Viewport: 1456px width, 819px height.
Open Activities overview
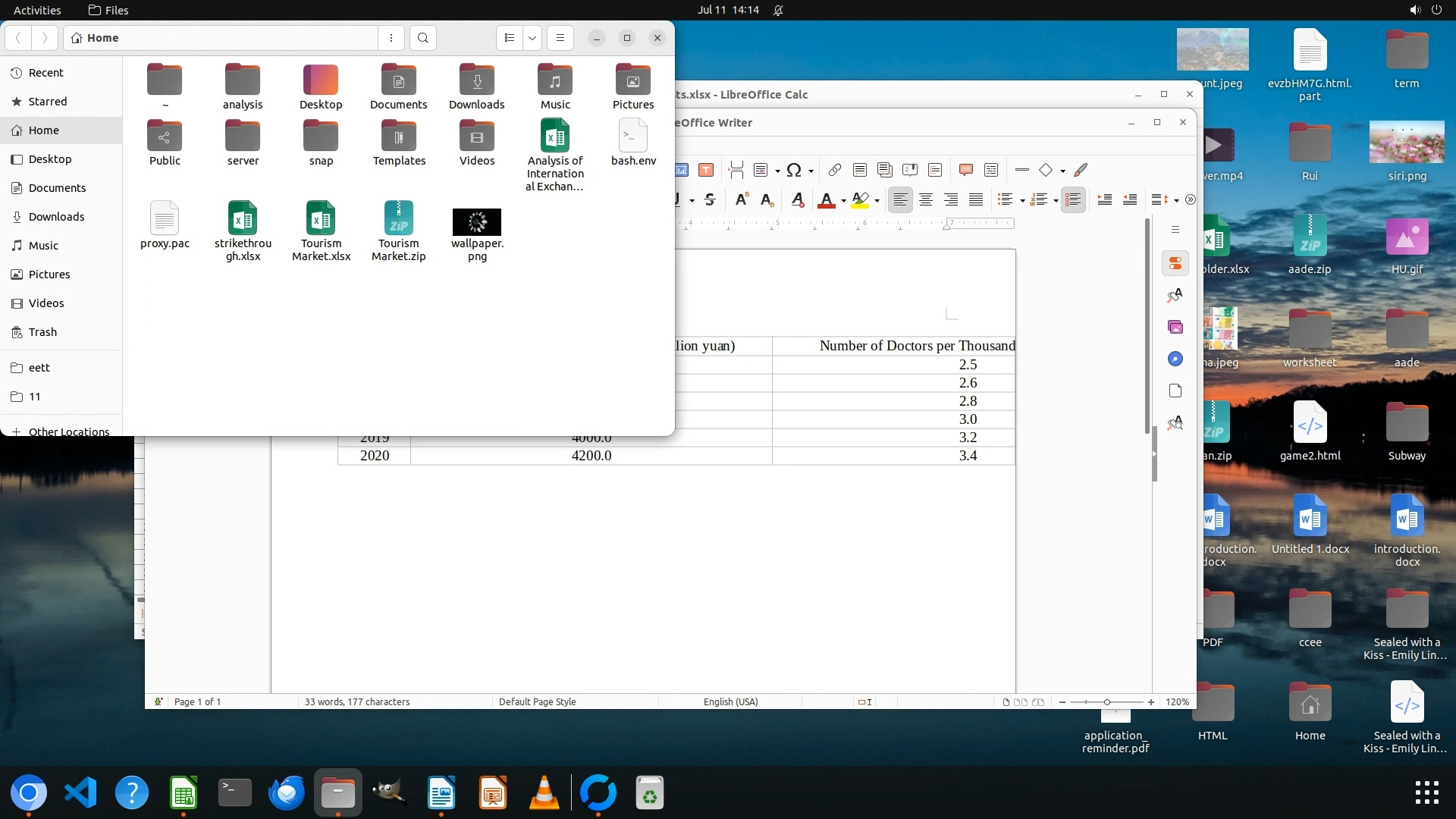pos(37,10)
